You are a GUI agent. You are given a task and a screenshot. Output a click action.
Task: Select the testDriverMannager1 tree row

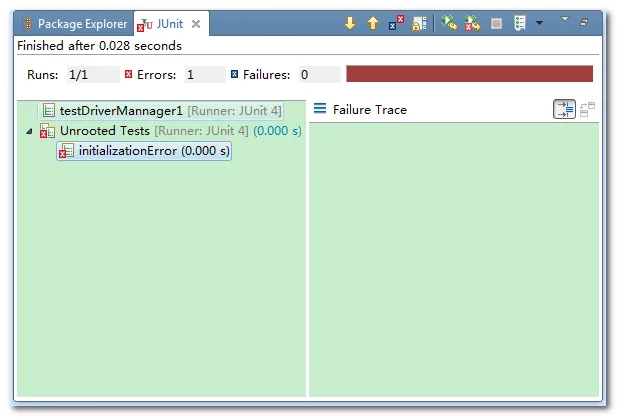tap(161, 111)
